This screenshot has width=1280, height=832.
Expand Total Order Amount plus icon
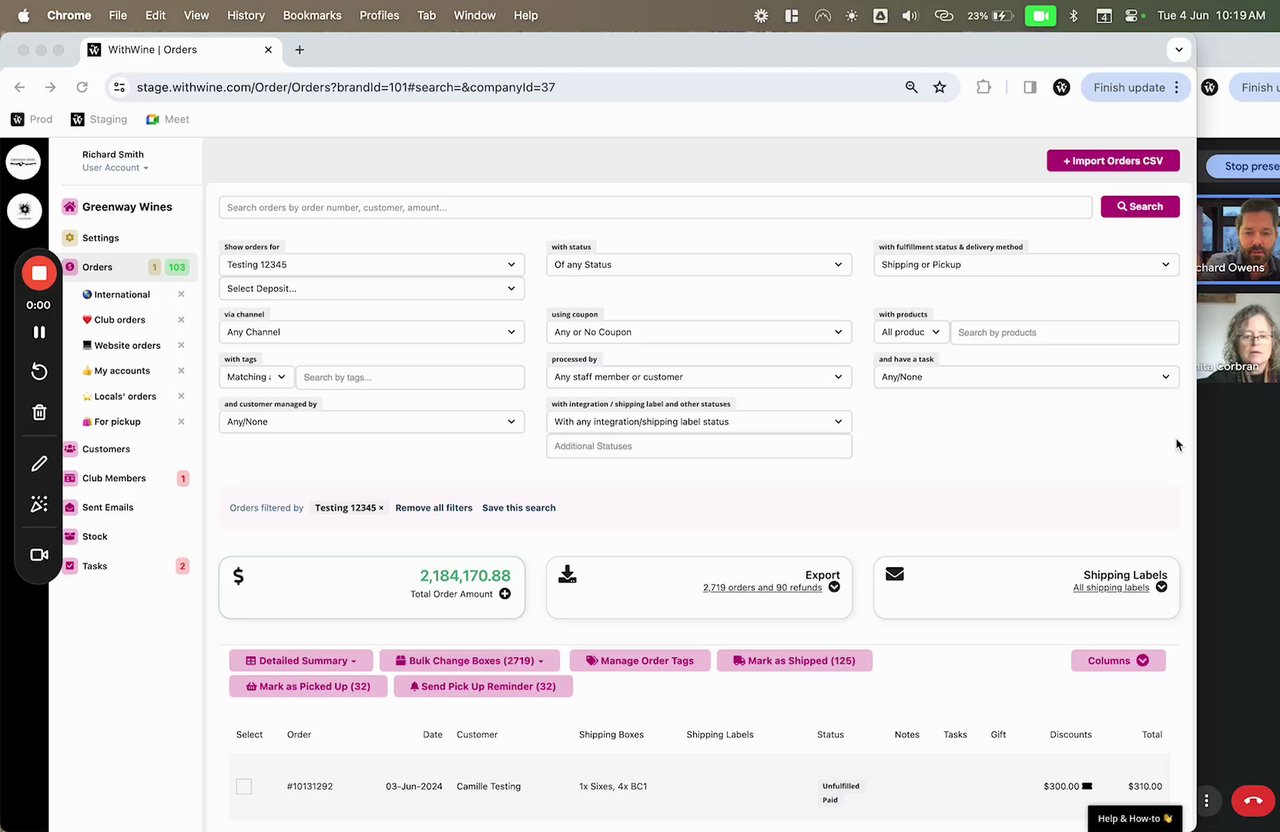click(x=505, y=594)
